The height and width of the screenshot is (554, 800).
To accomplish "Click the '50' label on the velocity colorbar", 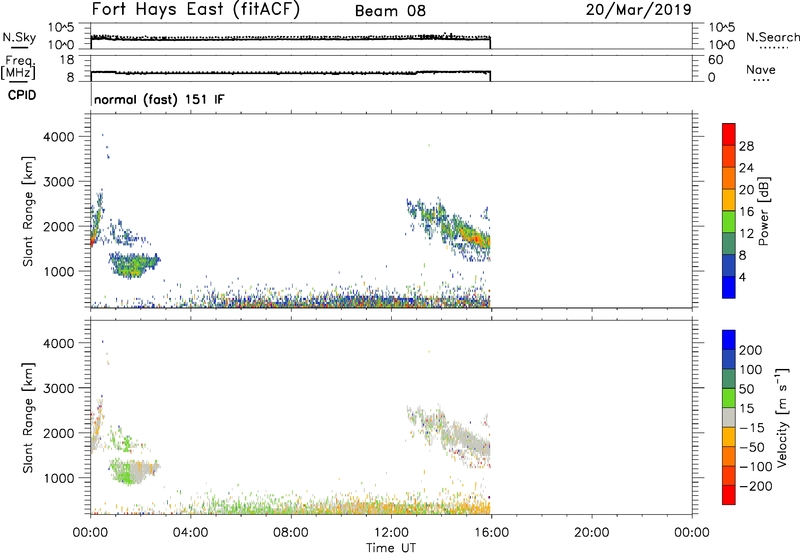I will tap(746, 389).
